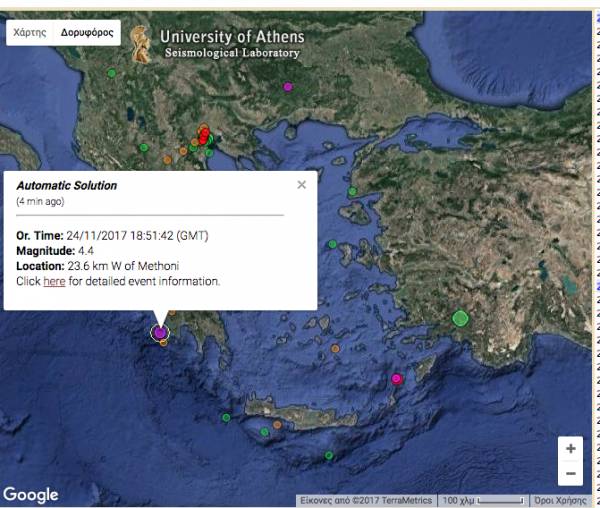Select the small orange marker below the purple Methoni marker
The height and width of the screenshot is (508, 600).
[163, 343]
